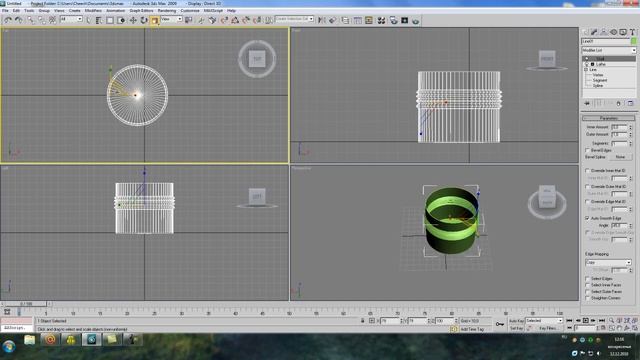Click the Set Key button

516,328
